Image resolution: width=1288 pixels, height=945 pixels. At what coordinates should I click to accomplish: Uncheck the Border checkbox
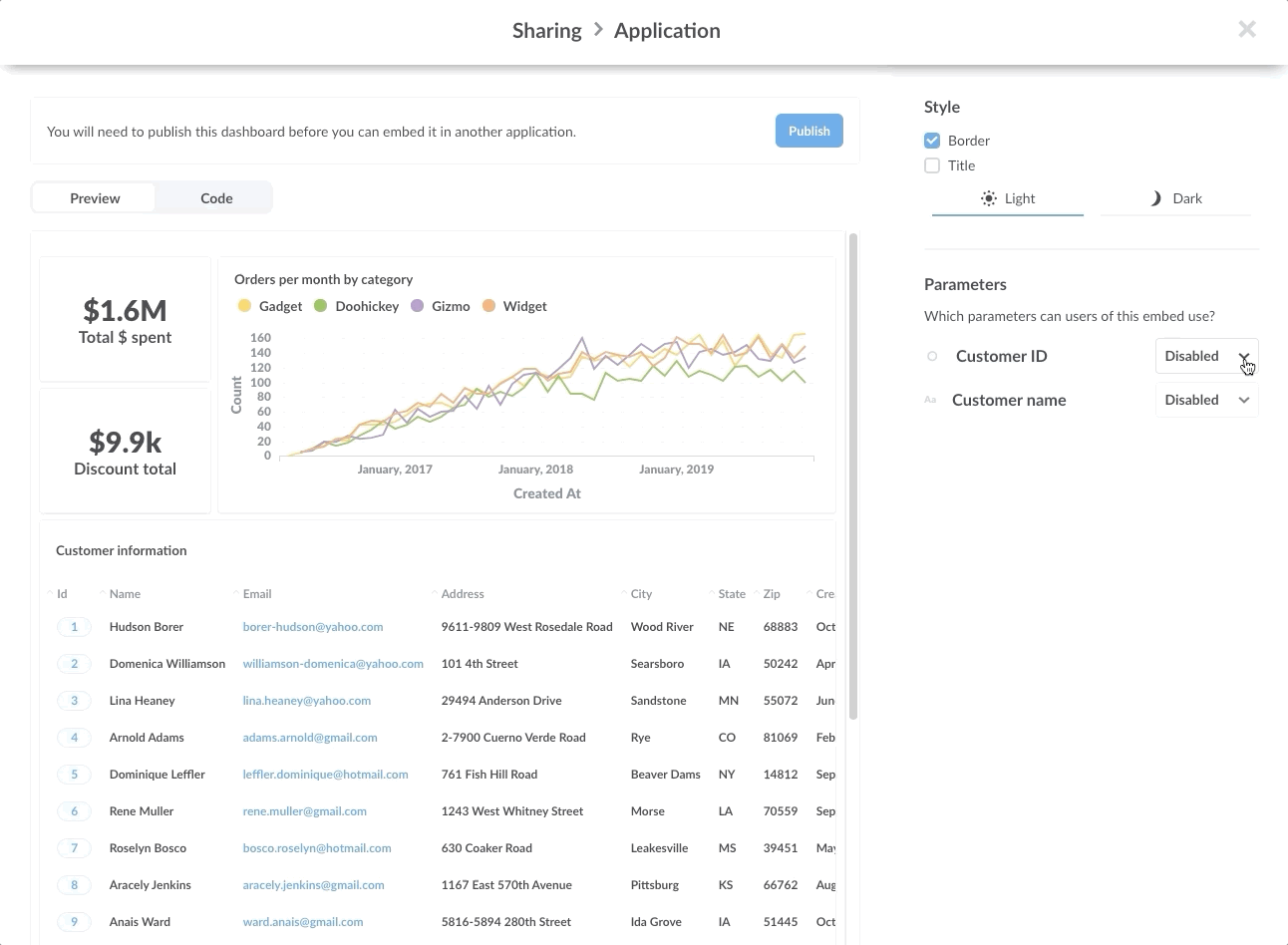point(932,141)
